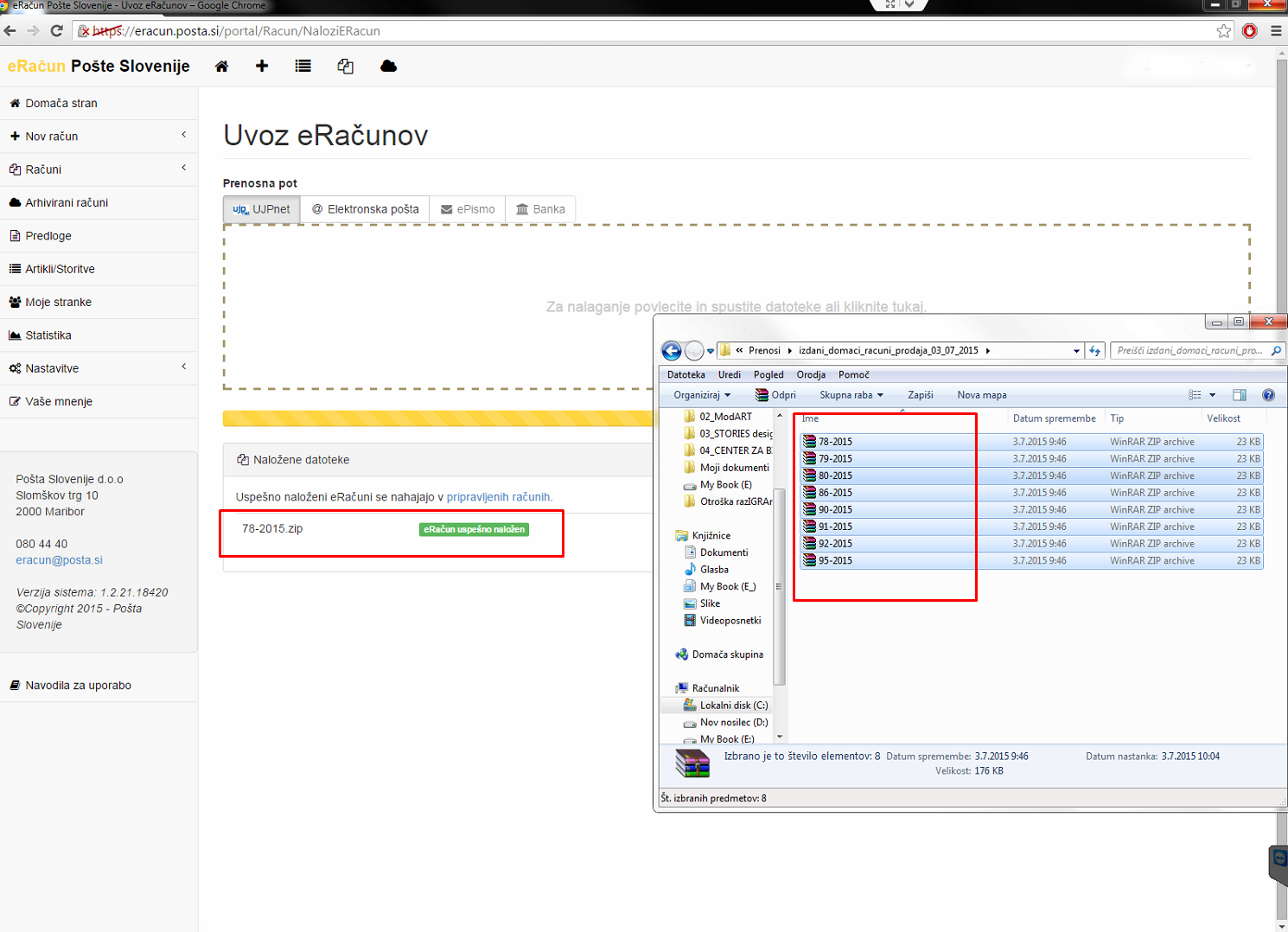Follow the pripravljenih računih link
The height and width of the screenshot is (932, 1288).
(x=498, y=497)
